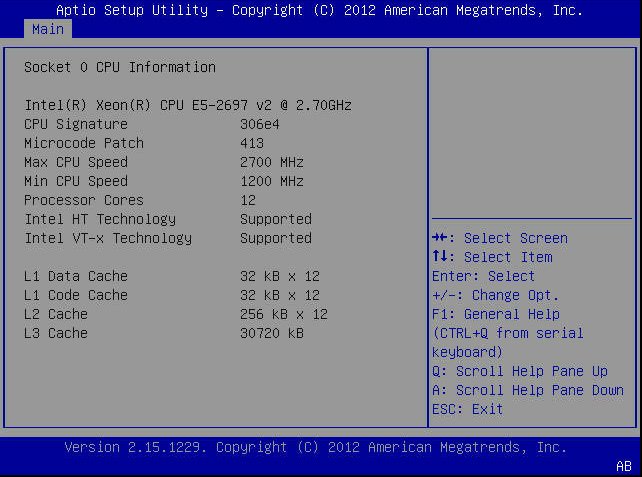Select the L1 Code Cache label
Screen dimensions: 642x477
pos(76,295)
